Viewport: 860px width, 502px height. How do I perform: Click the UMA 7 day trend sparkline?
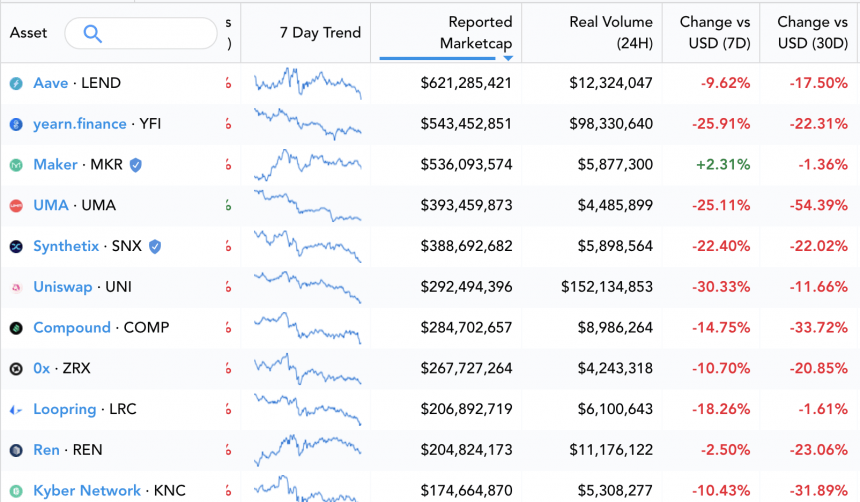click(x=307, y=205)
